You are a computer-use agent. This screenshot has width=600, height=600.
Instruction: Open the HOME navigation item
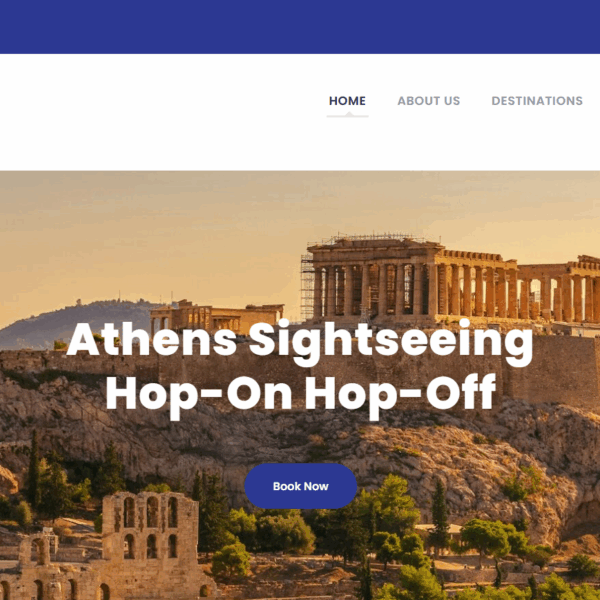[x=347, y=101]
